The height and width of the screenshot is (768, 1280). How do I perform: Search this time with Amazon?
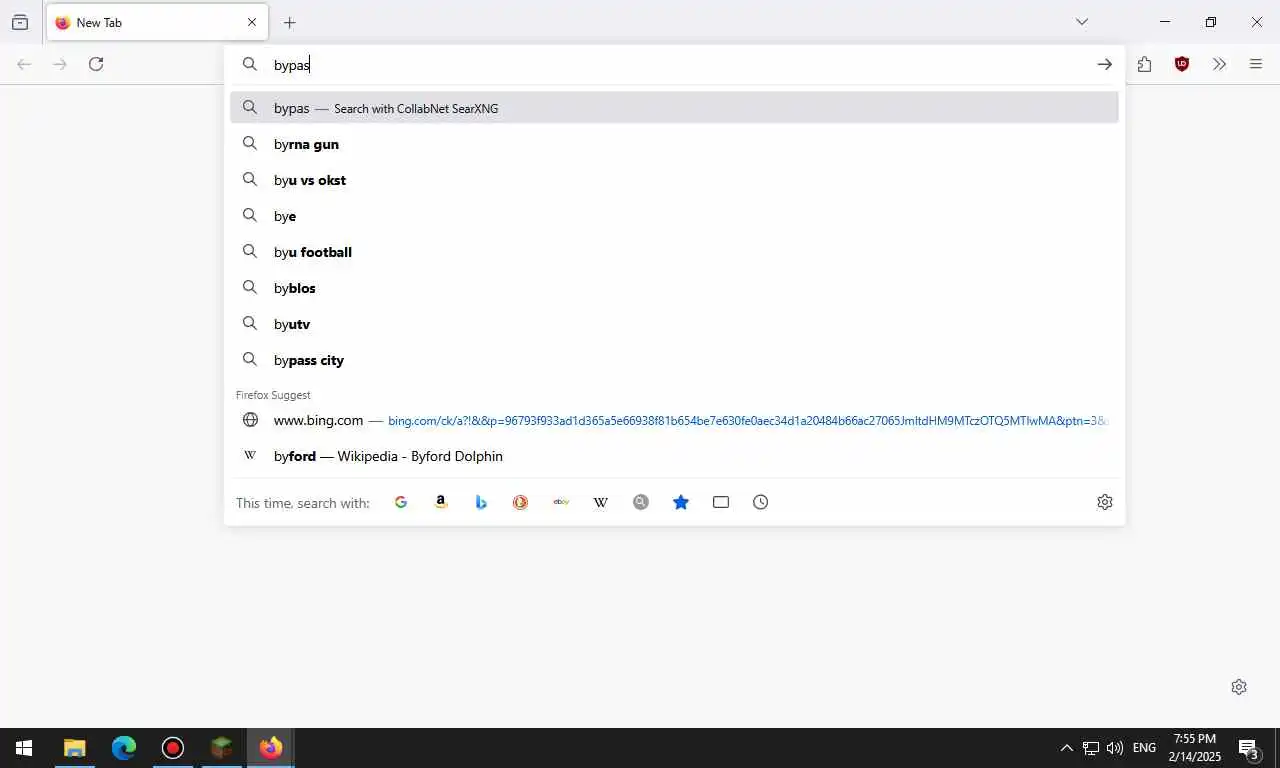point(441,502)
